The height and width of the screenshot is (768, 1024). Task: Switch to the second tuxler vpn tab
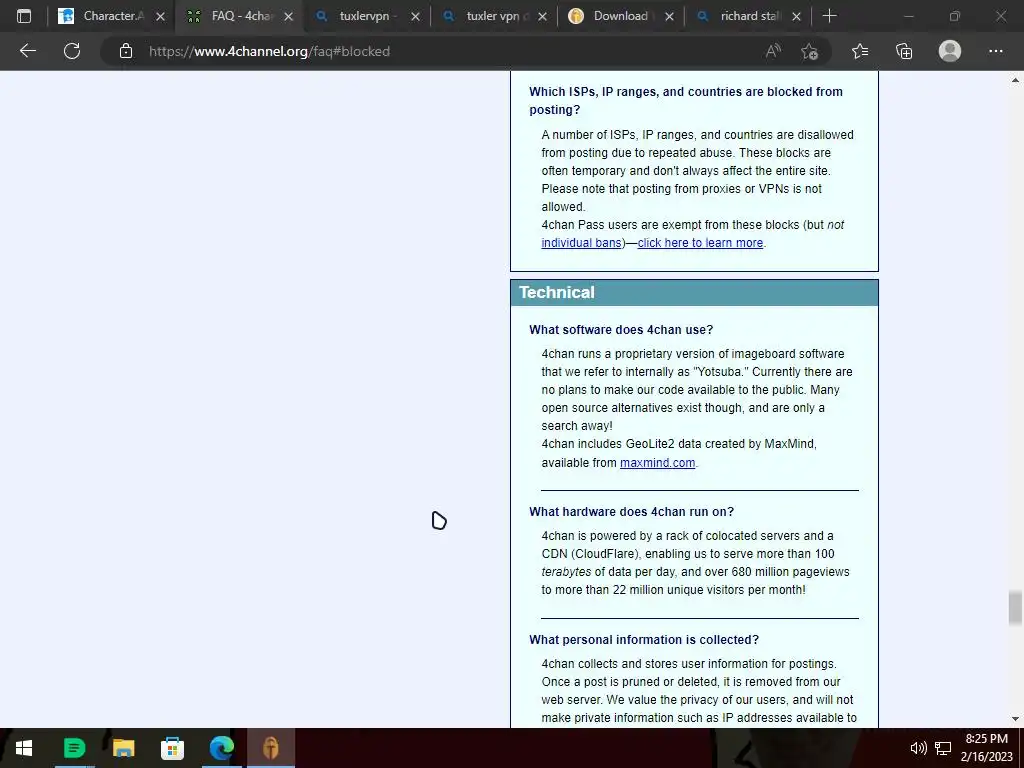(494, 16)
